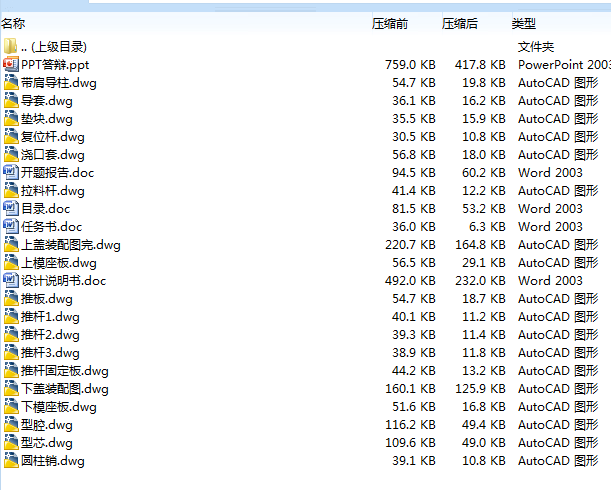This screenshot has height=490, width=611.
Task: Click the 232.0 KB compressed size cell
Action: (480, 280)
